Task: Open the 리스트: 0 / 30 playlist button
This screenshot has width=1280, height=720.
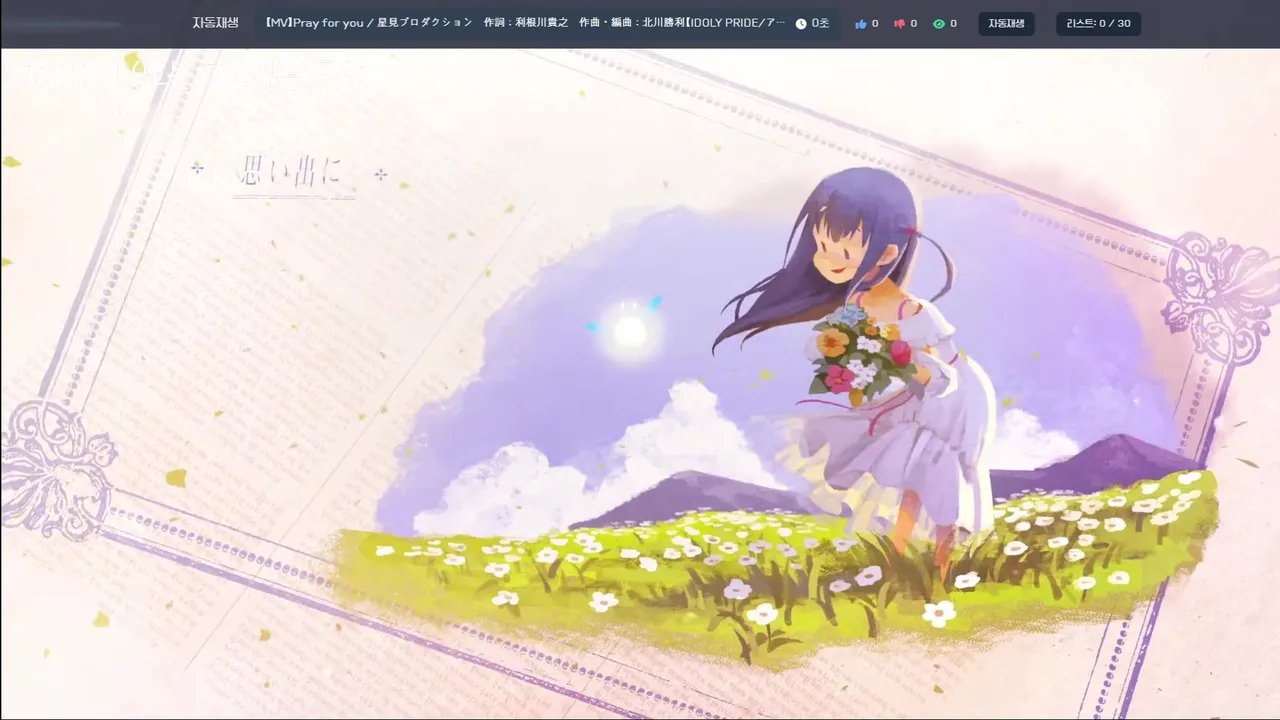Action: click(x=1098, y=24)
